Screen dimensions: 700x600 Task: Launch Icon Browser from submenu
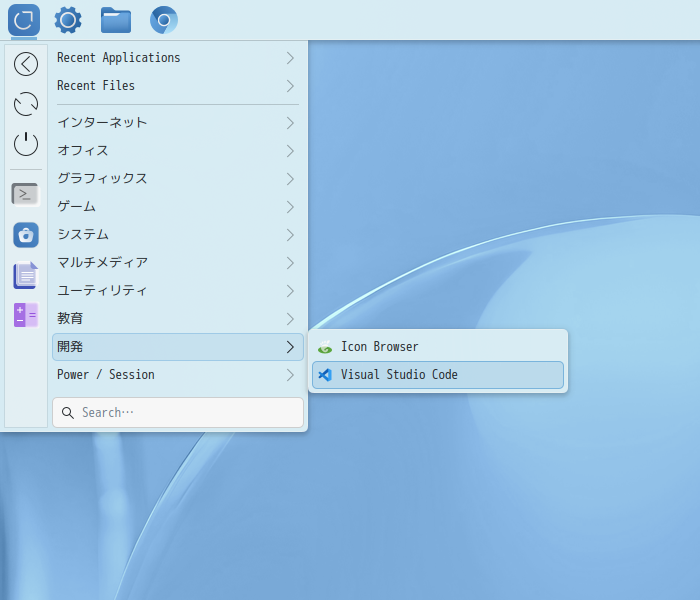coord(438,347)
